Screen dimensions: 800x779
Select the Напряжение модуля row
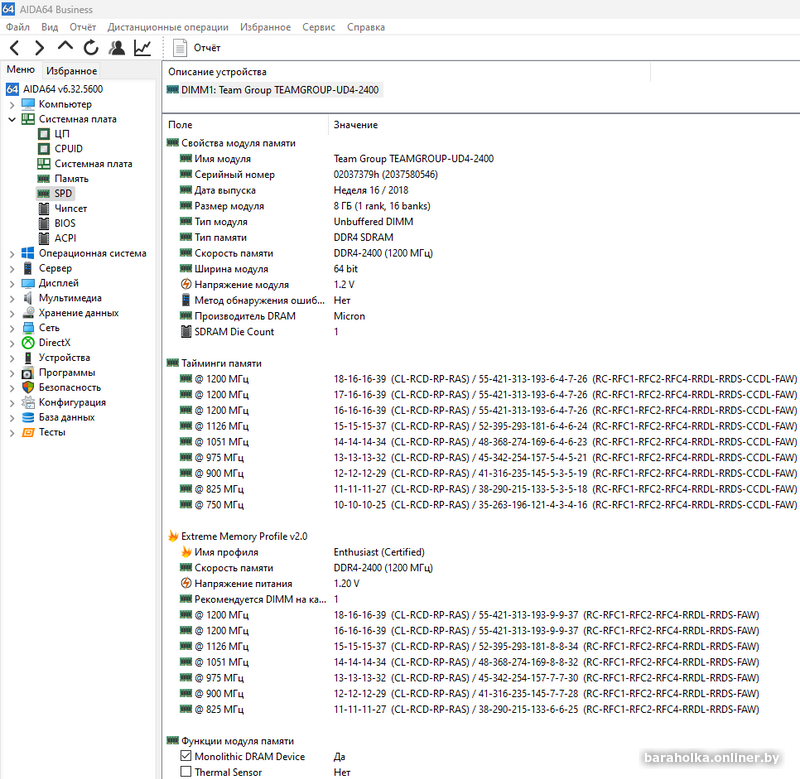[x=267, y=285]
